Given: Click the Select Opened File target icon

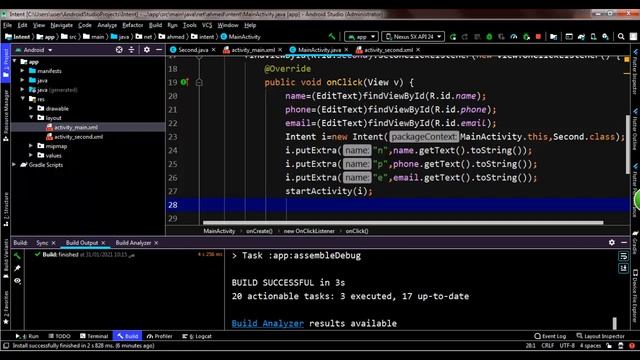Looking at the screenshot, I should [119, 50].
